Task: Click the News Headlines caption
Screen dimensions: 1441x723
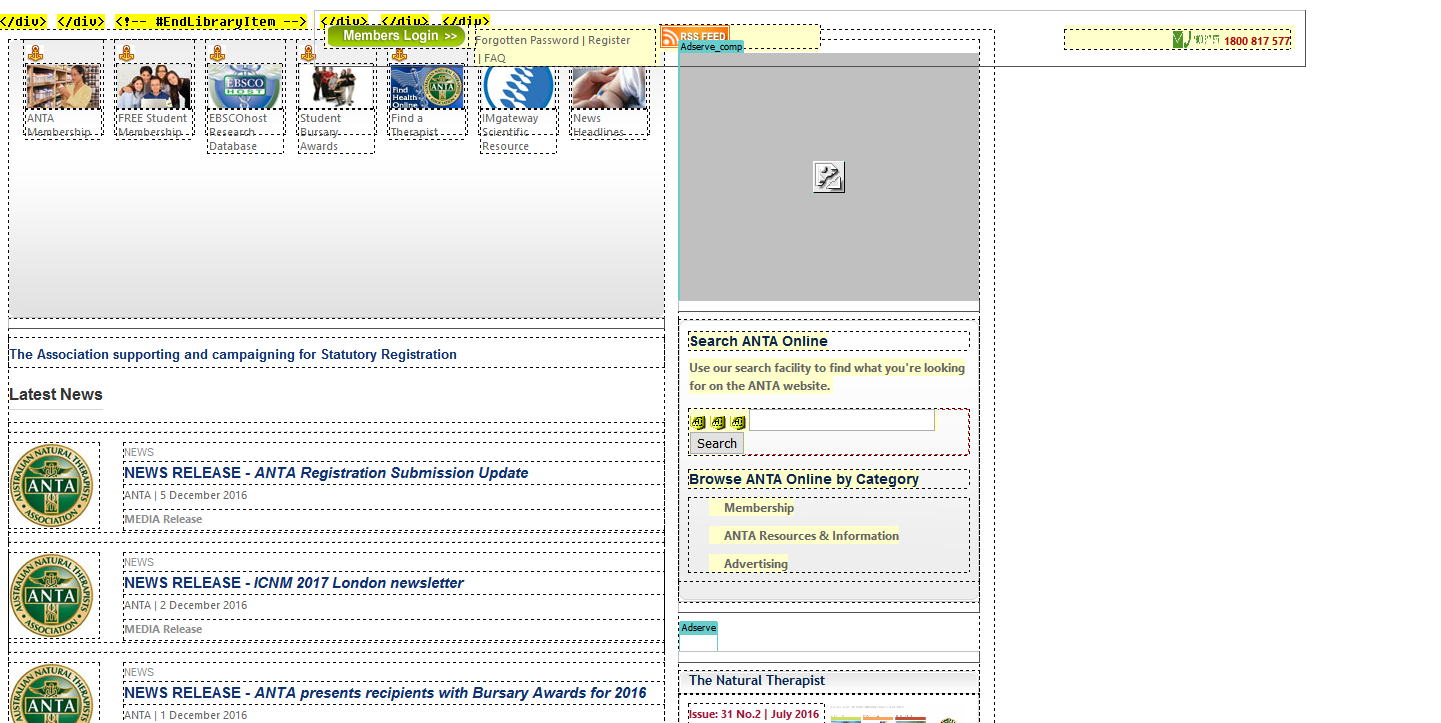Action: (599, 125)
